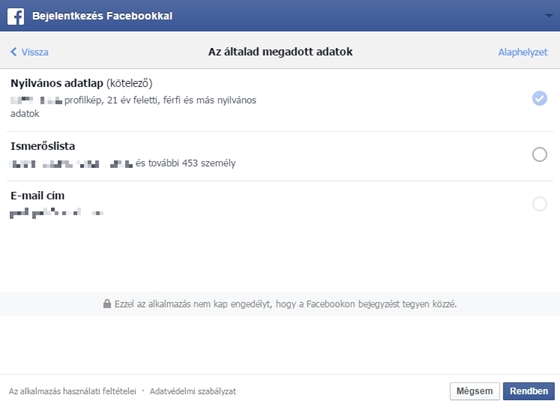Viewport: 560px width, 401px height.
Task: Click the Vissza back chevron
Action: click(14, 52)
